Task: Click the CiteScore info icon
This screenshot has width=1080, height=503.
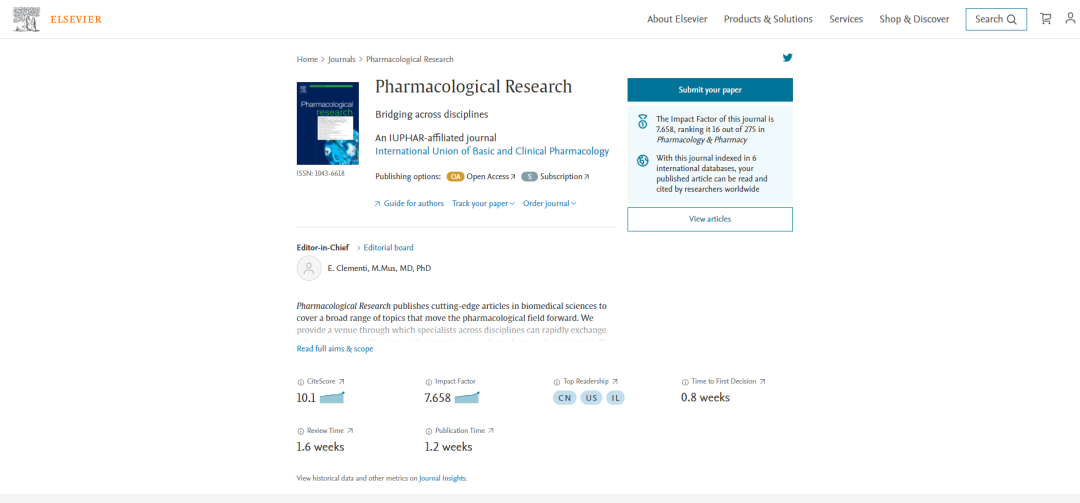Action: click(300, 382)
